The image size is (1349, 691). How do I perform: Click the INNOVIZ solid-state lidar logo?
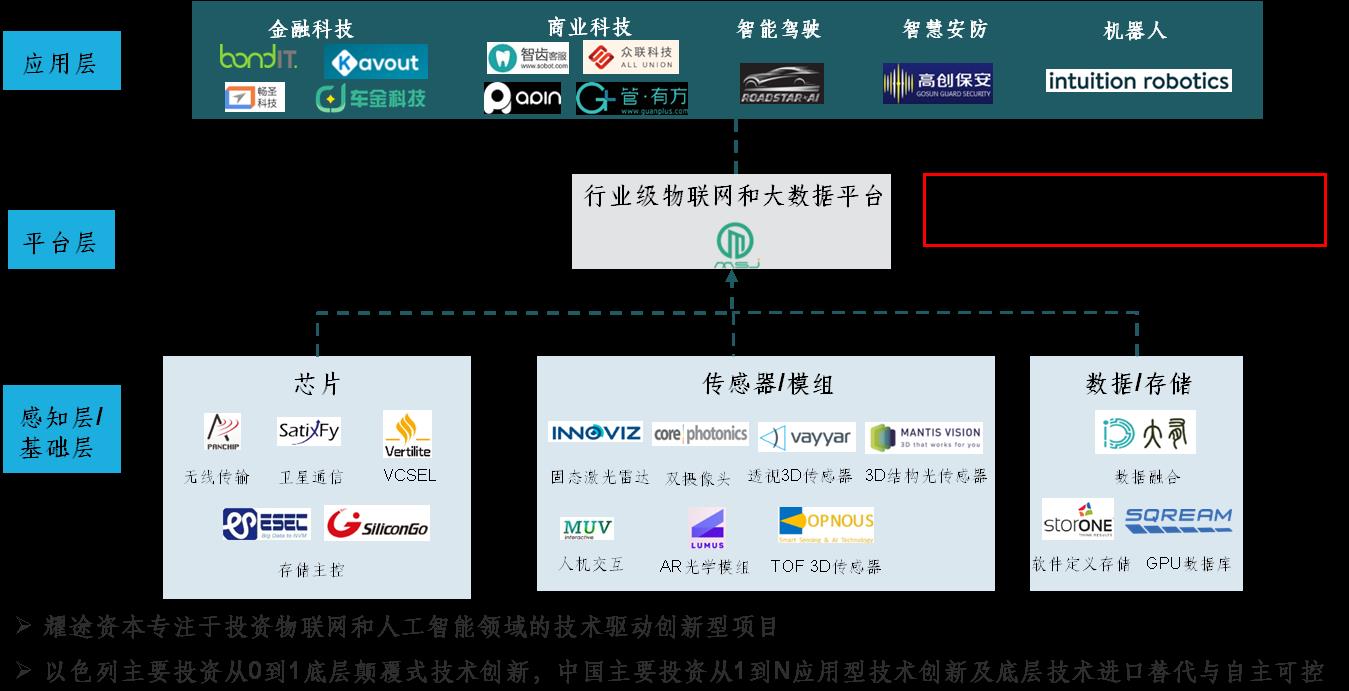coord(597,434)
